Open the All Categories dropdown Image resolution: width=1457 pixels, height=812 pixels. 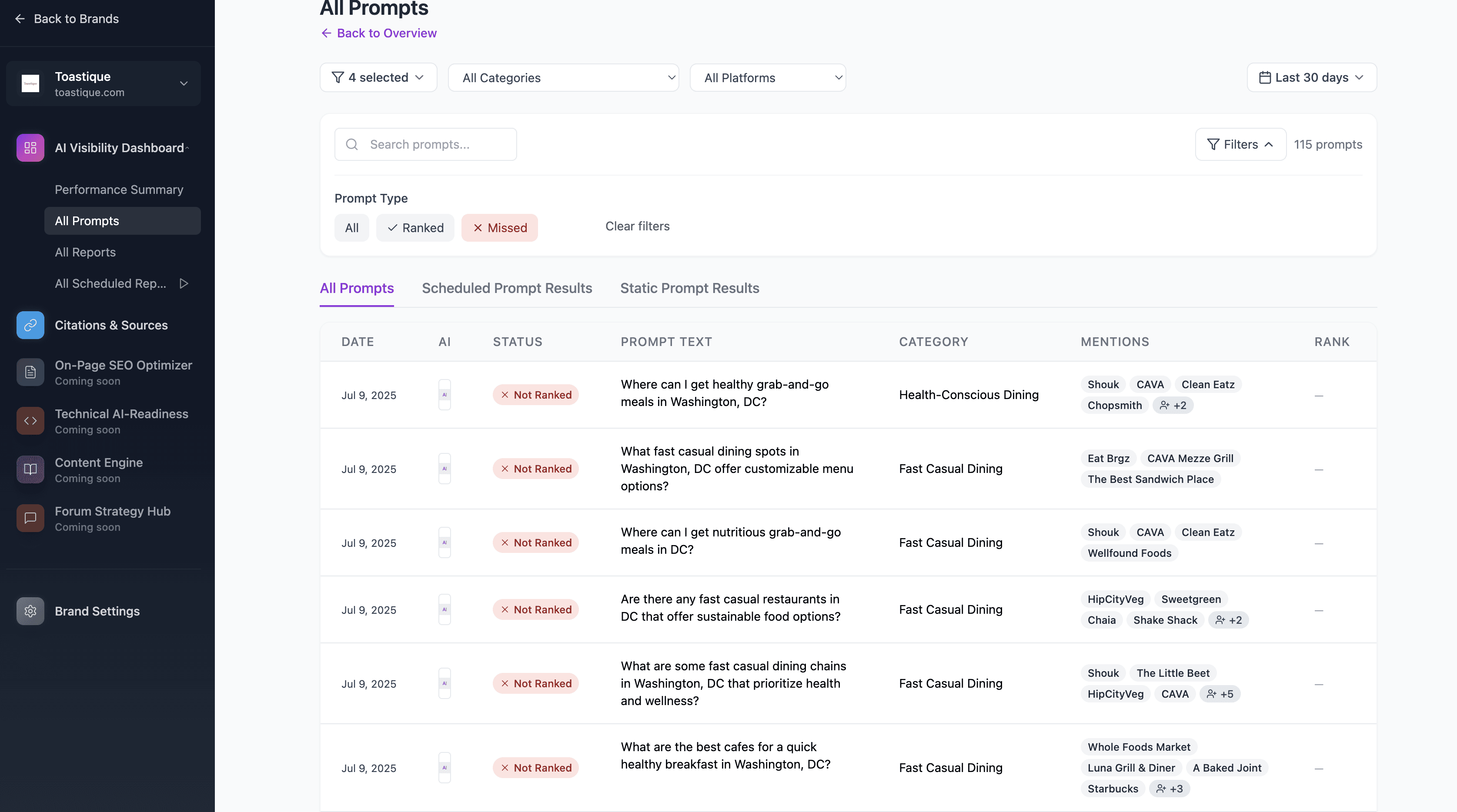(x=563, y=78)
